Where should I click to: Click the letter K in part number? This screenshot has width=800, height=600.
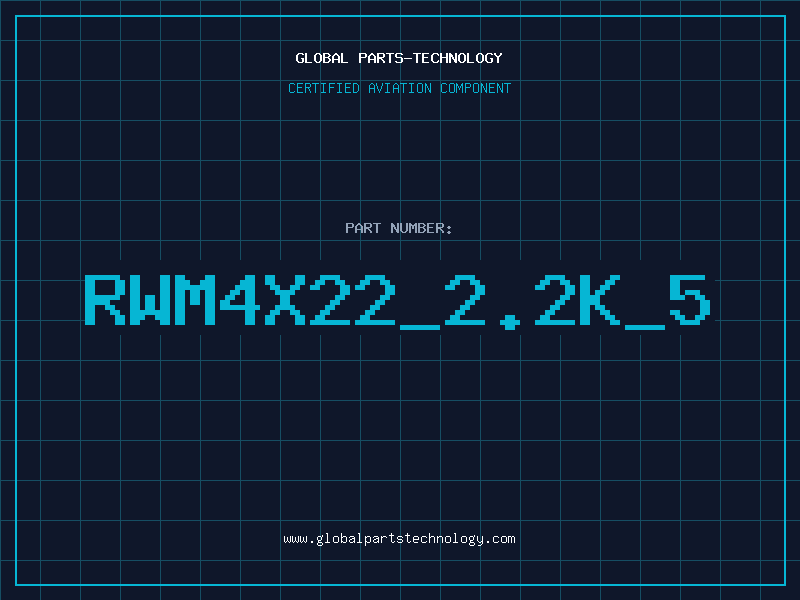coord(600,300)
